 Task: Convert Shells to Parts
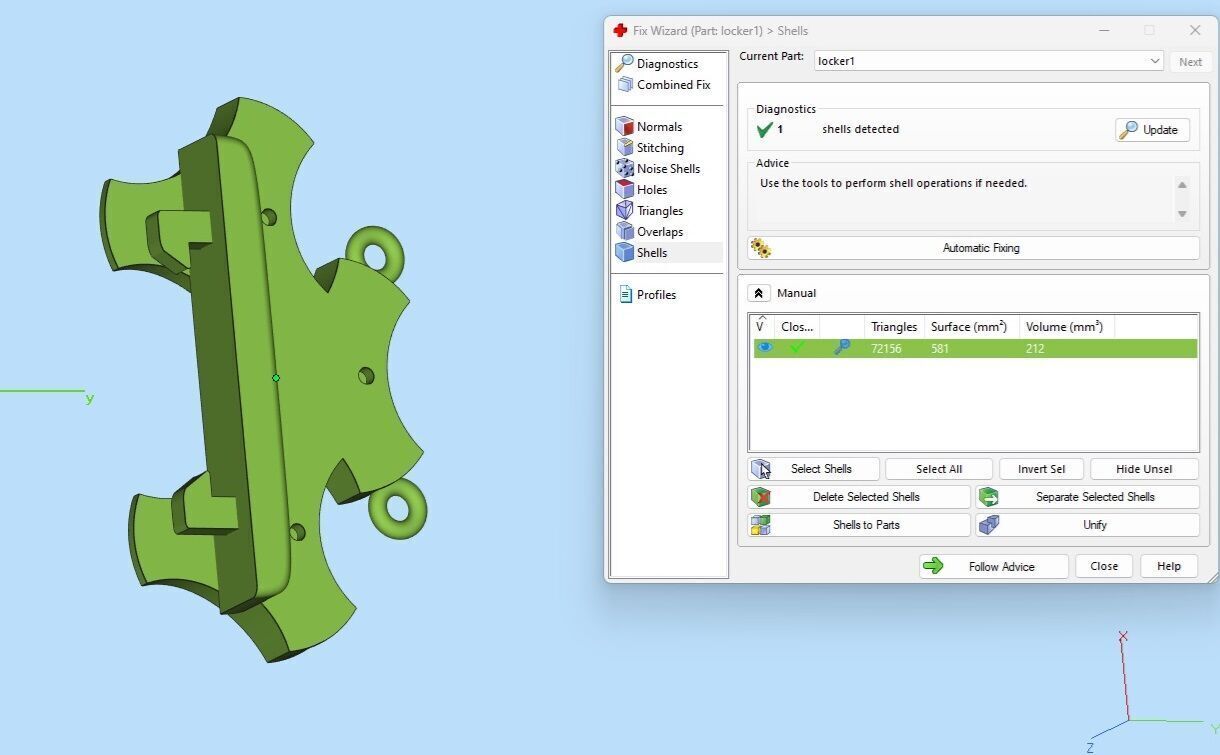click(x=859, y=525)
